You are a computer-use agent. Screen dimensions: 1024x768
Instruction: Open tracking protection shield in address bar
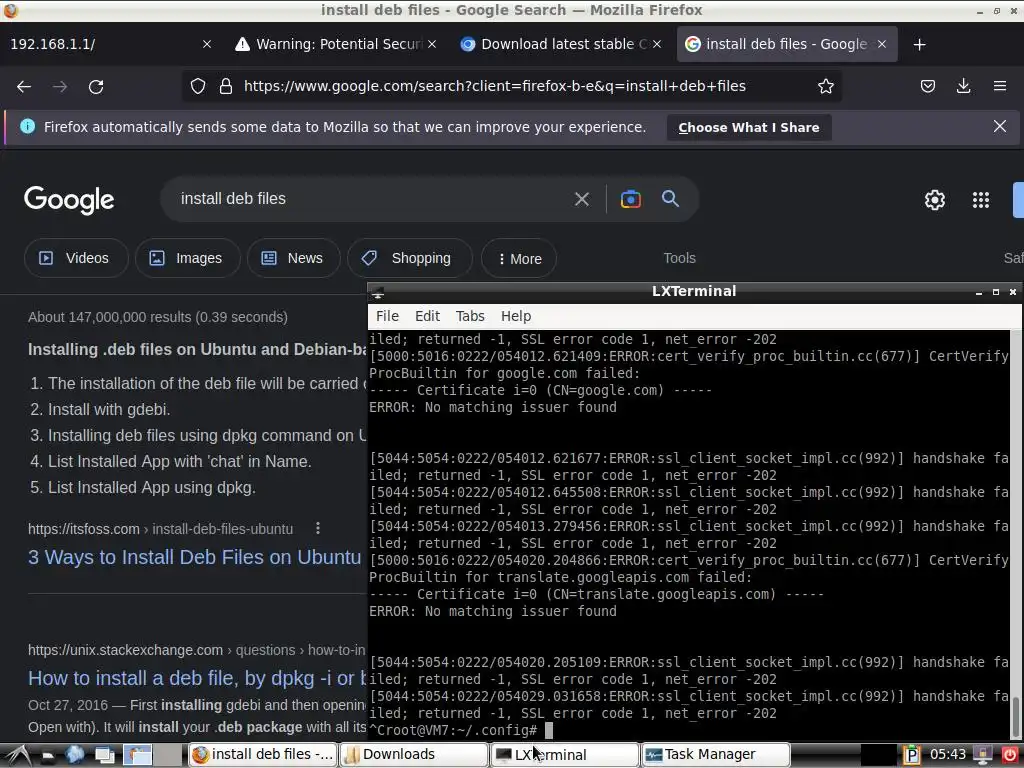(198, 86)
